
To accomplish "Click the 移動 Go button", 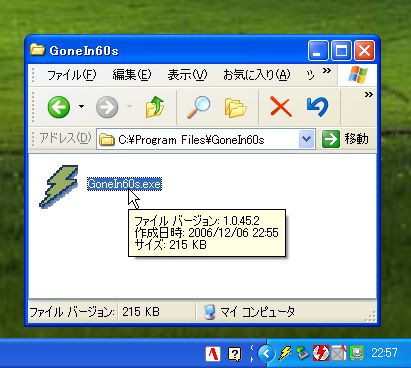I will (345, 139).
